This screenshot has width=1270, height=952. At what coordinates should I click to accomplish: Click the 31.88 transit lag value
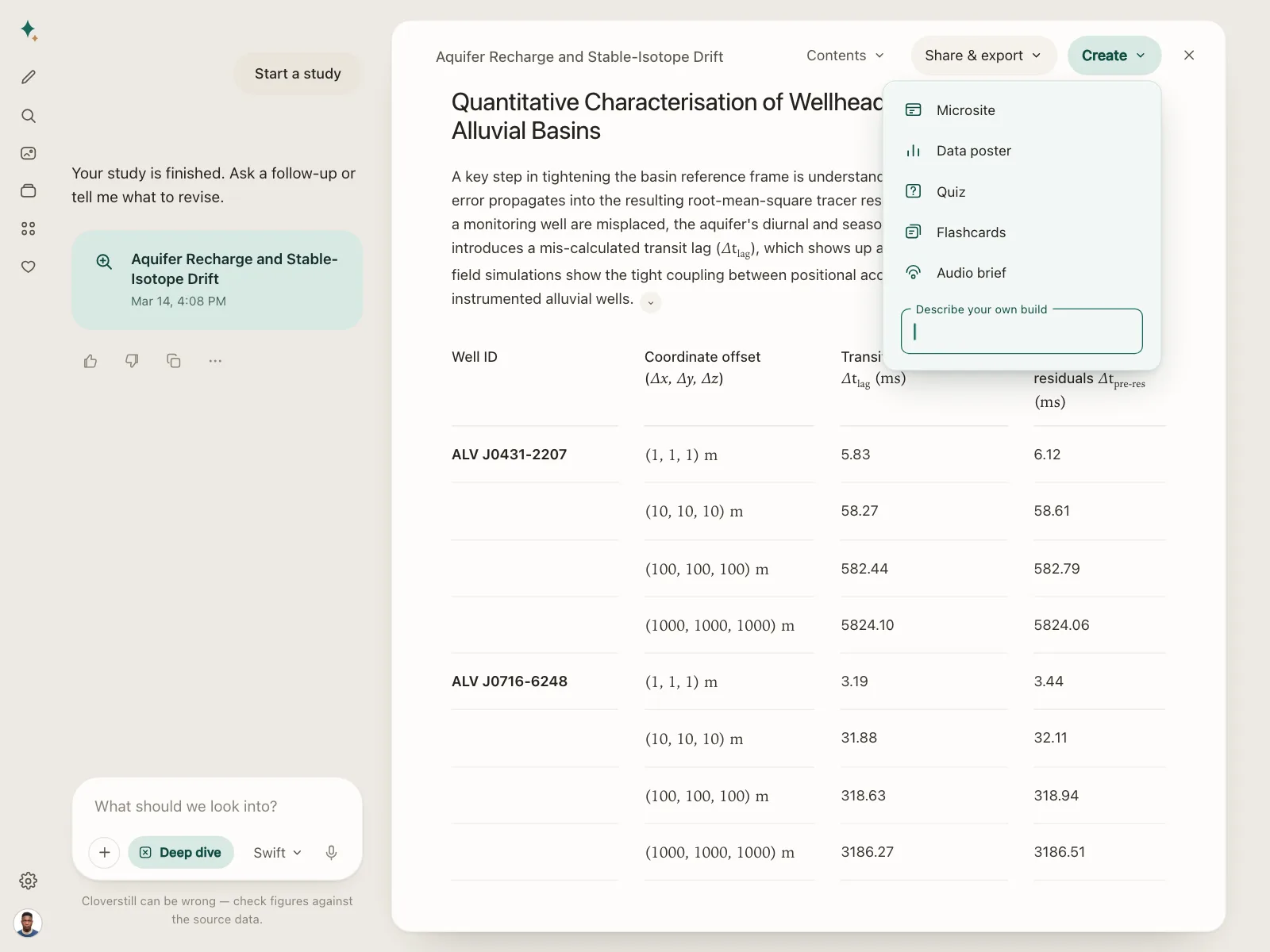859,738
